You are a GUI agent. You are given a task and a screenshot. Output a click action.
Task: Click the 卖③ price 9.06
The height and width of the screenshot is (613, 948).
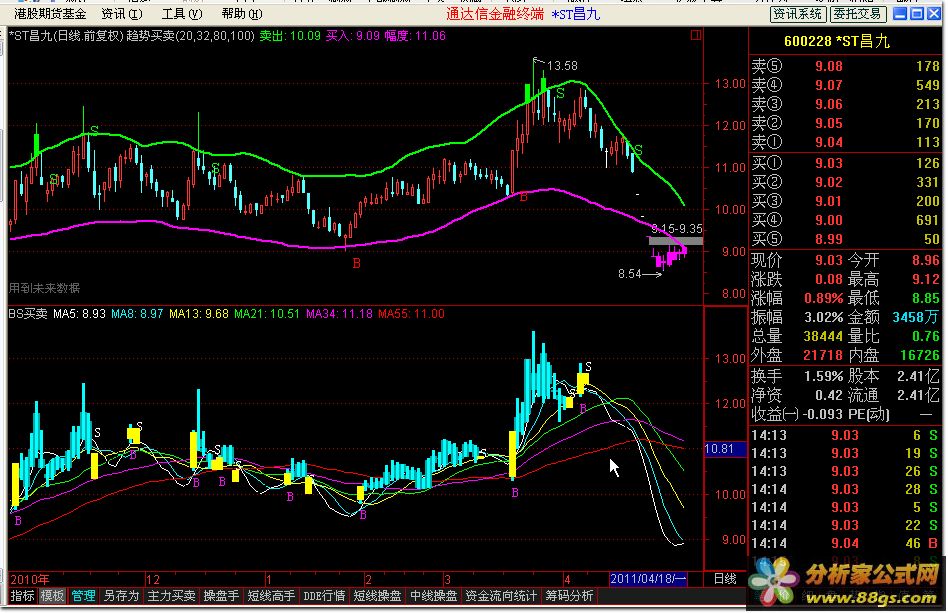pyautogui.click(x=828, y=104)
